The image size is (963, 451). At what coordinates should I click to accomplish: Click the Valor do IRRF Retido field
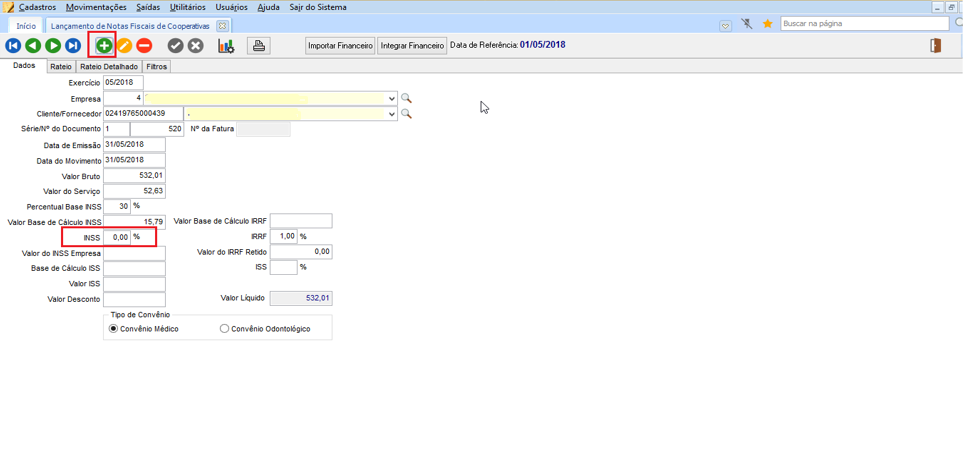(301, 252)
